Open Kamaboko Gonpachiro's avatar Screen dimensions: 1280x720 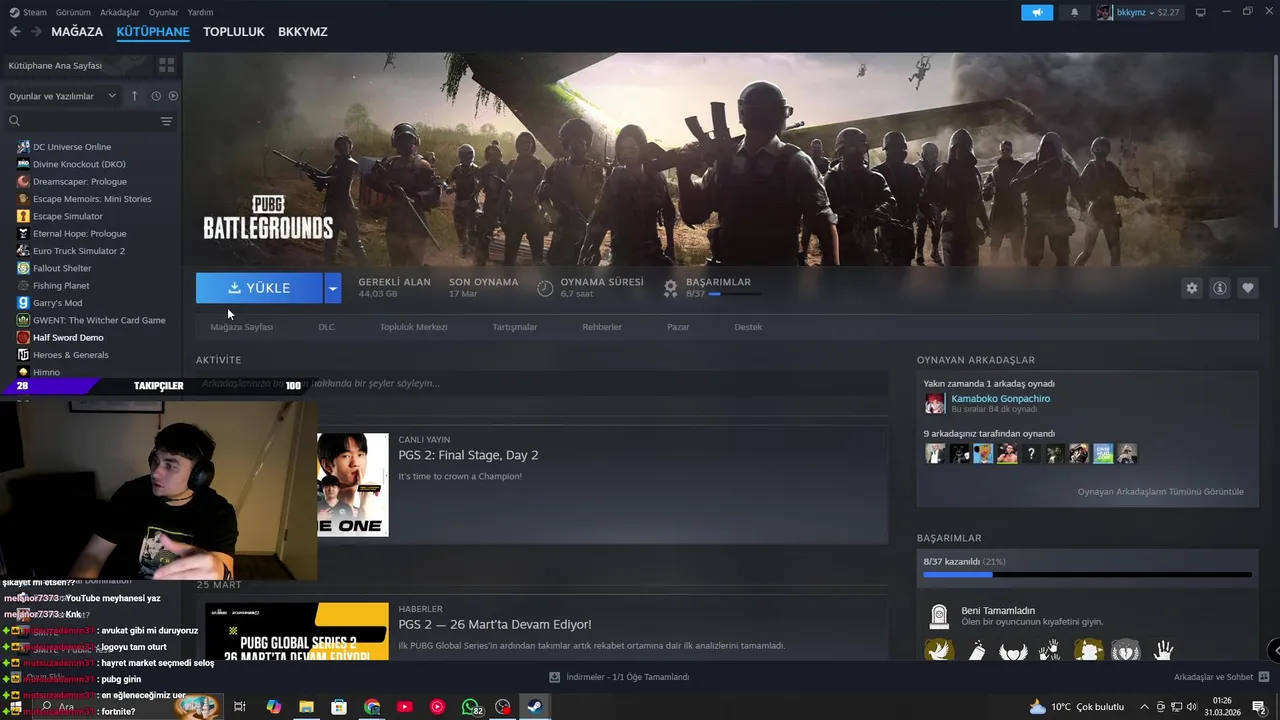(x=935, y=403)
